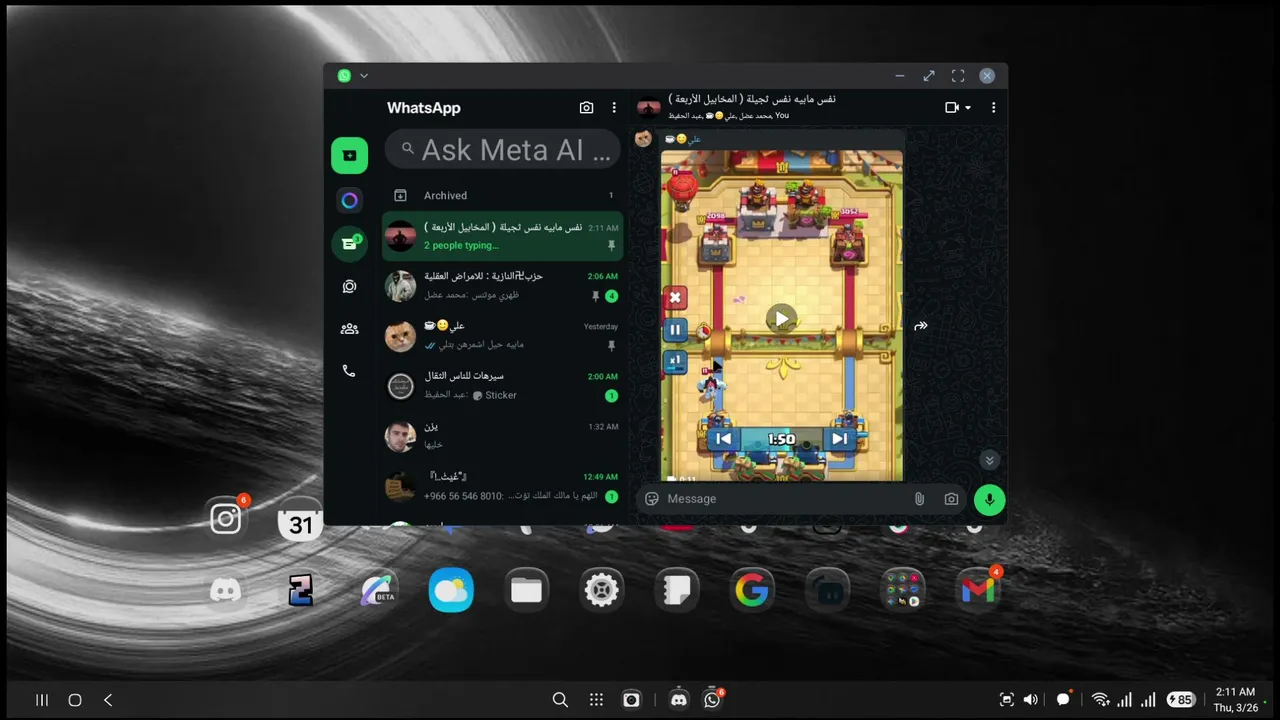The height and width of the screenshot is (720, 1280).
Task: Click the recents button in navigation bar
Action: (x=42, y=700)
